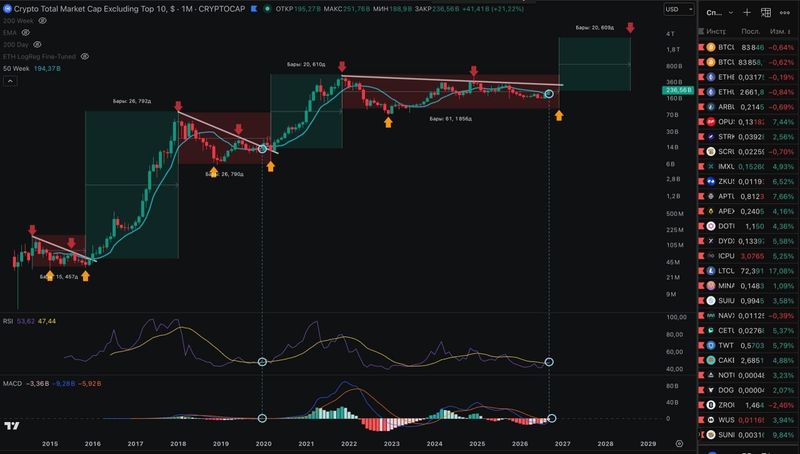
Task: Click the flag icon in the watchlist header
Action: point(701,32)
